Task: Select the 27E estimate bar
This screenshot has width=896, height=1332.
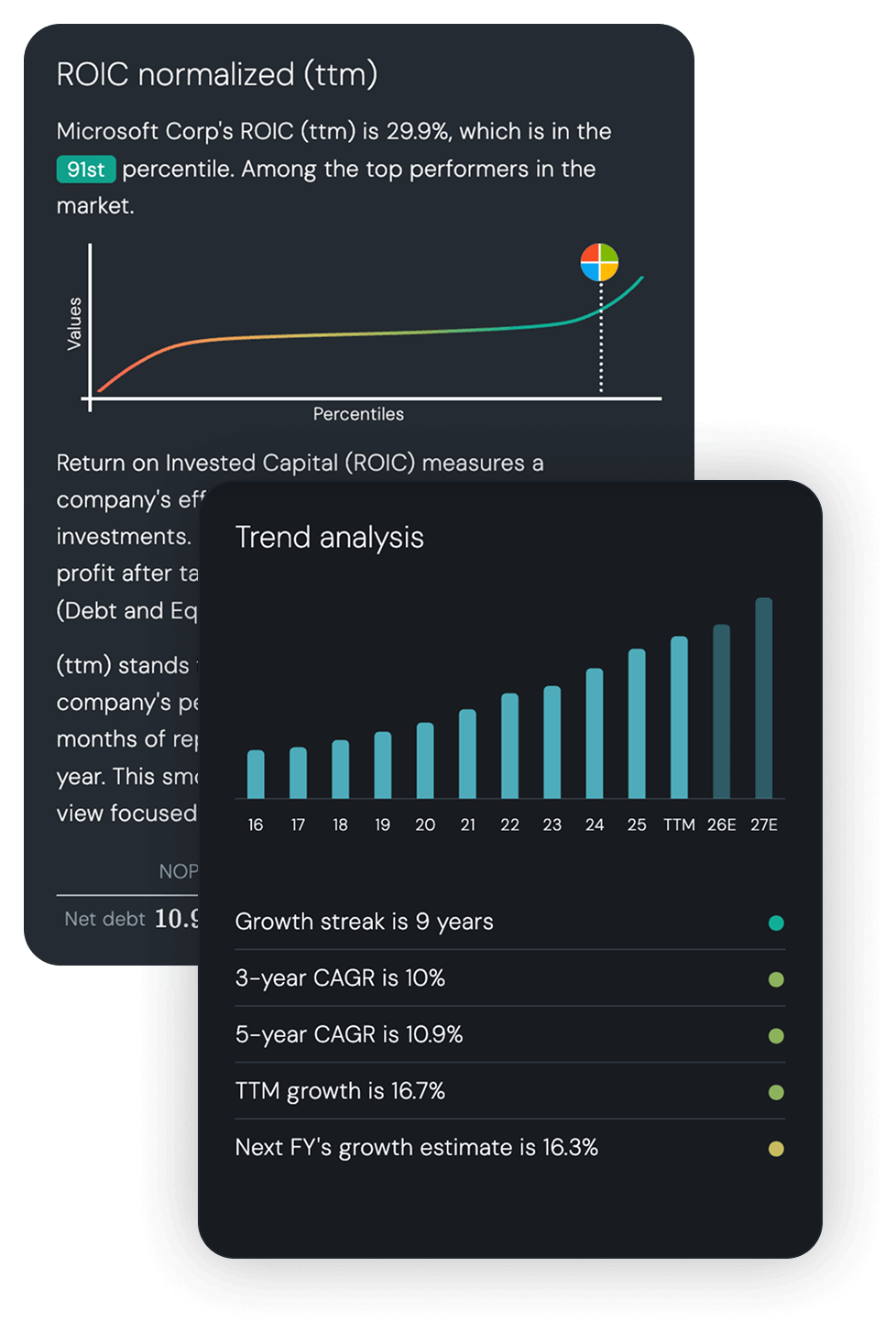Action: [x=763, y=698]
